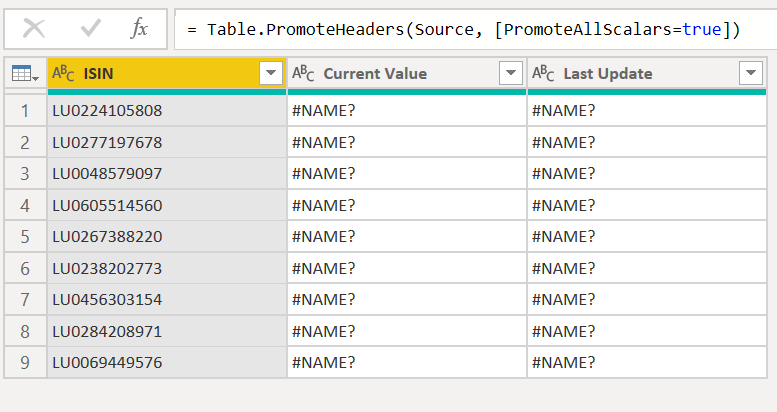777x412 pixels.
Task: Open the table options icon in grid corner
Action: [25, 74]
